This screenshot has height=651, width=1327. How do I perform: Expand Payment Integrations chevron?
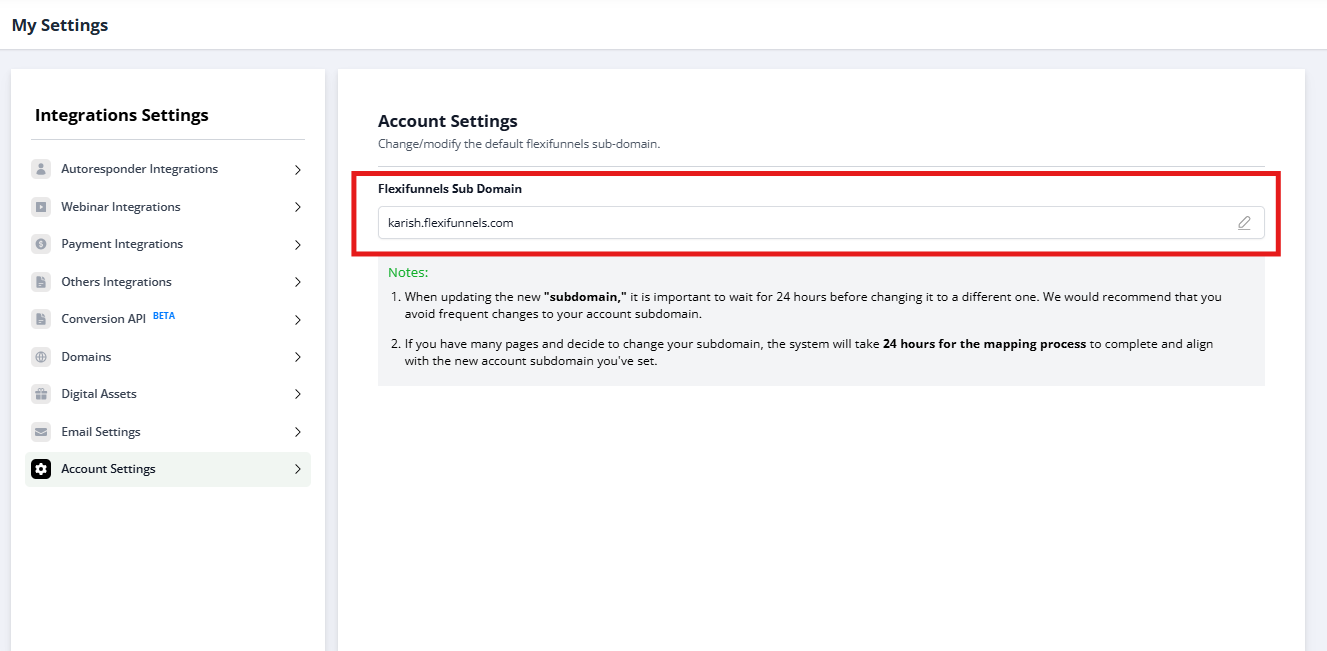pyautogui.click(x=298, y=245)
